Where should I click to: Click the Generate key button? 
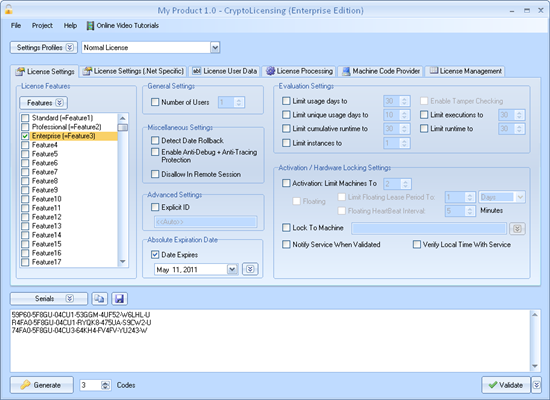click(x=42, y=385)
